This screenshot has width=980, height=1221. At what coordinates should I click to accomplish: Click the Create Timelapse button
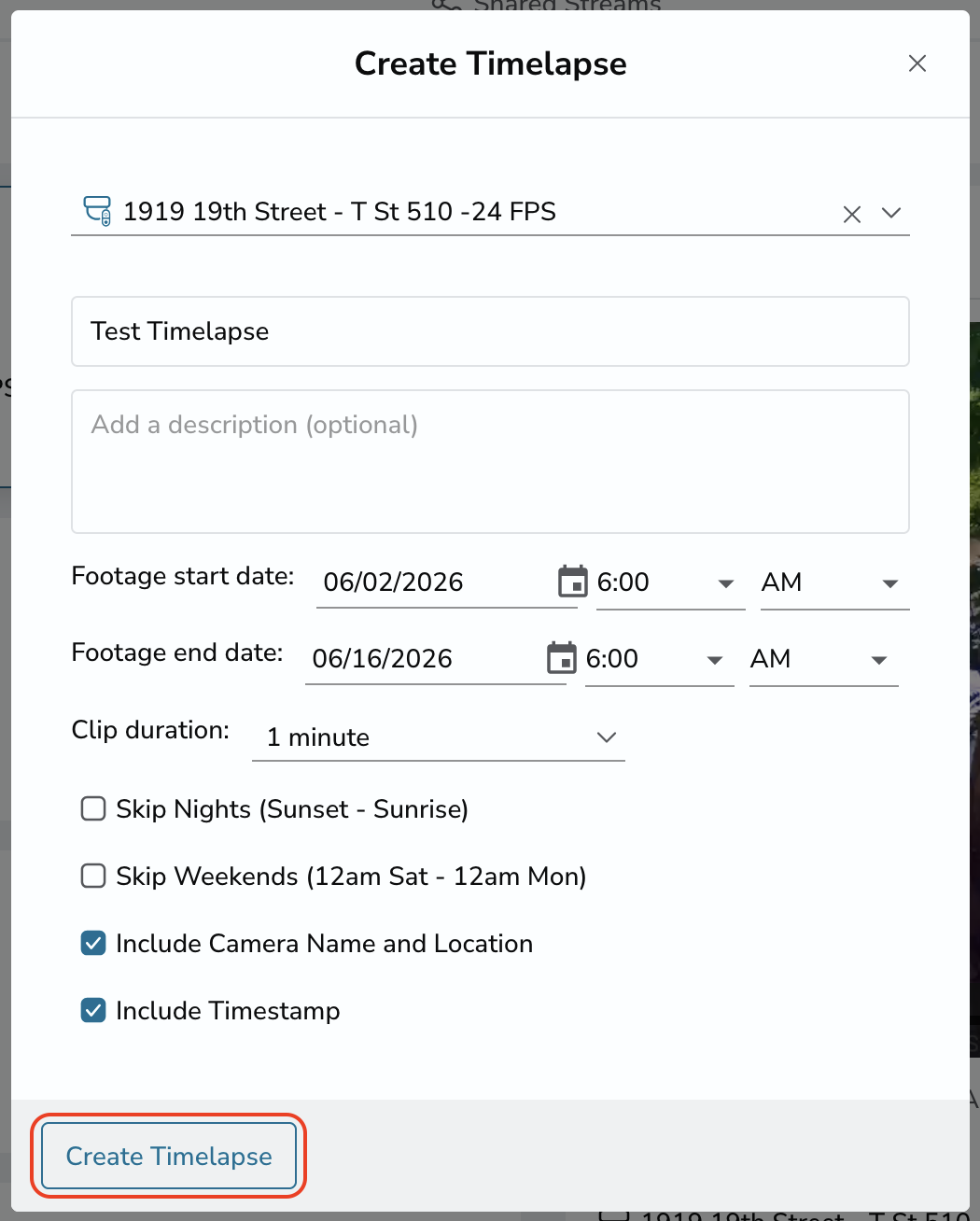click(169, 1156)
